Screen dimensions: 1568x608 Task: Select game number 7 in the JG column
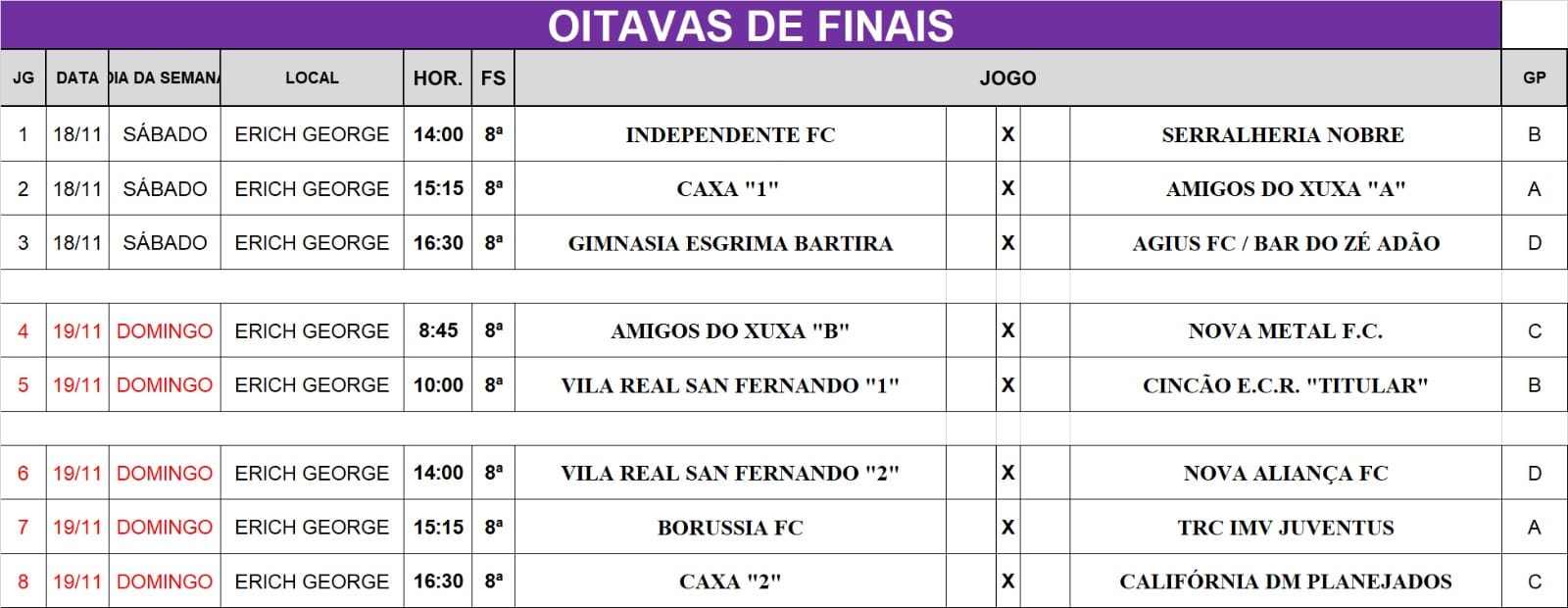pos(24,528)
